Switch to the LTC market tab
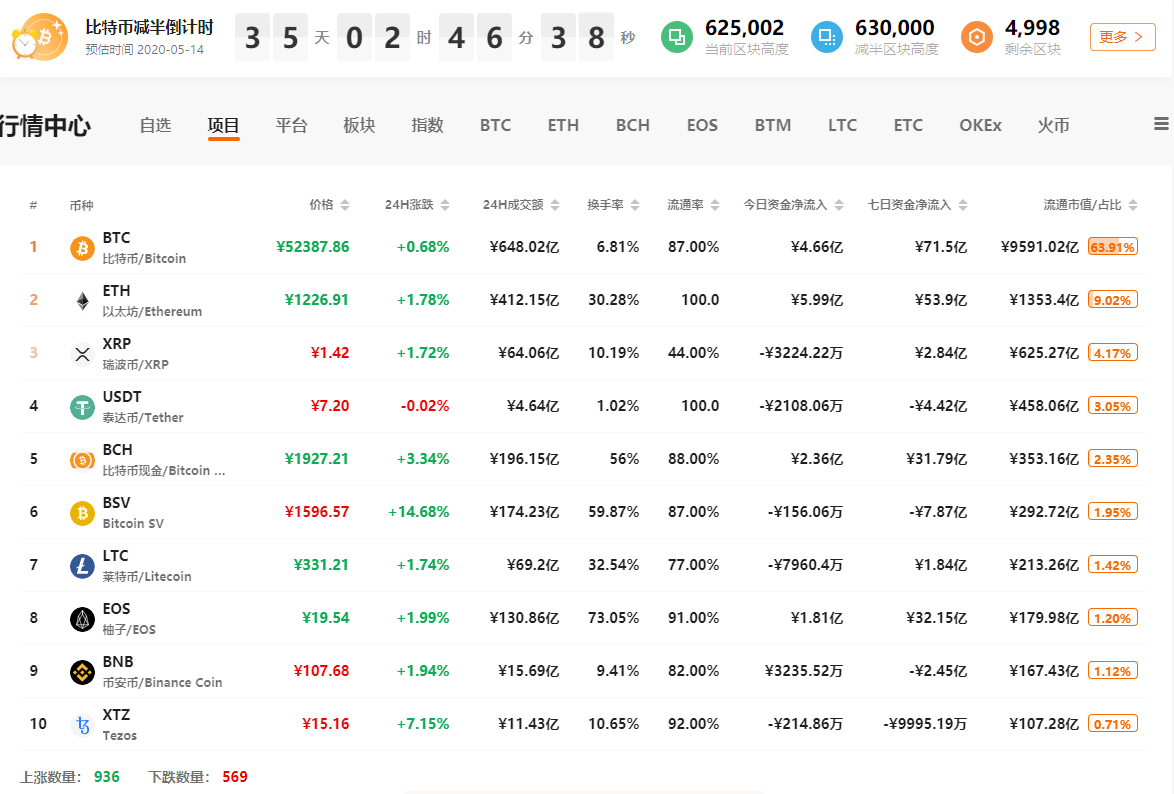 tap(842, 125)
